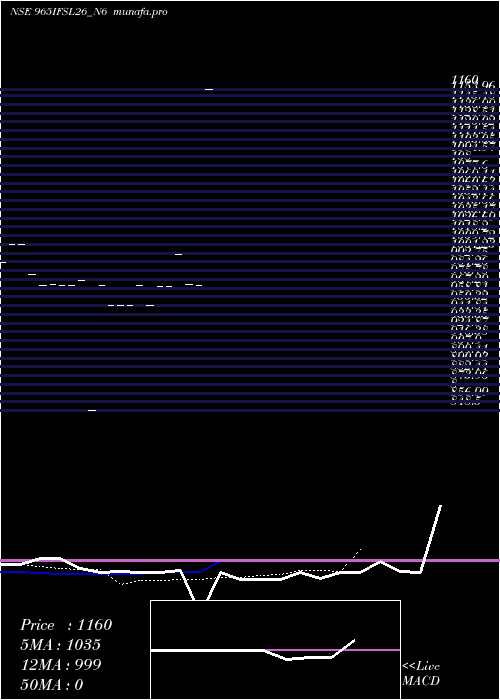Click the '12MA : 999' value
This screenshot has height=700, width=500.
point(61,664)
